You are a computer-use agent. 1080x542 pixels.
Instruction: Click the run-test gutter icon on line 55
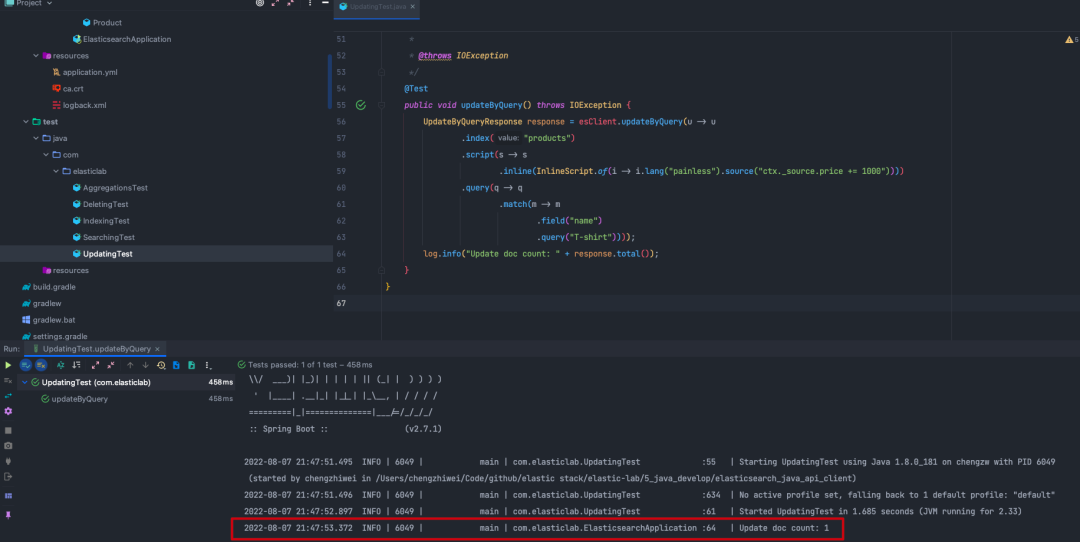[361, 105]
